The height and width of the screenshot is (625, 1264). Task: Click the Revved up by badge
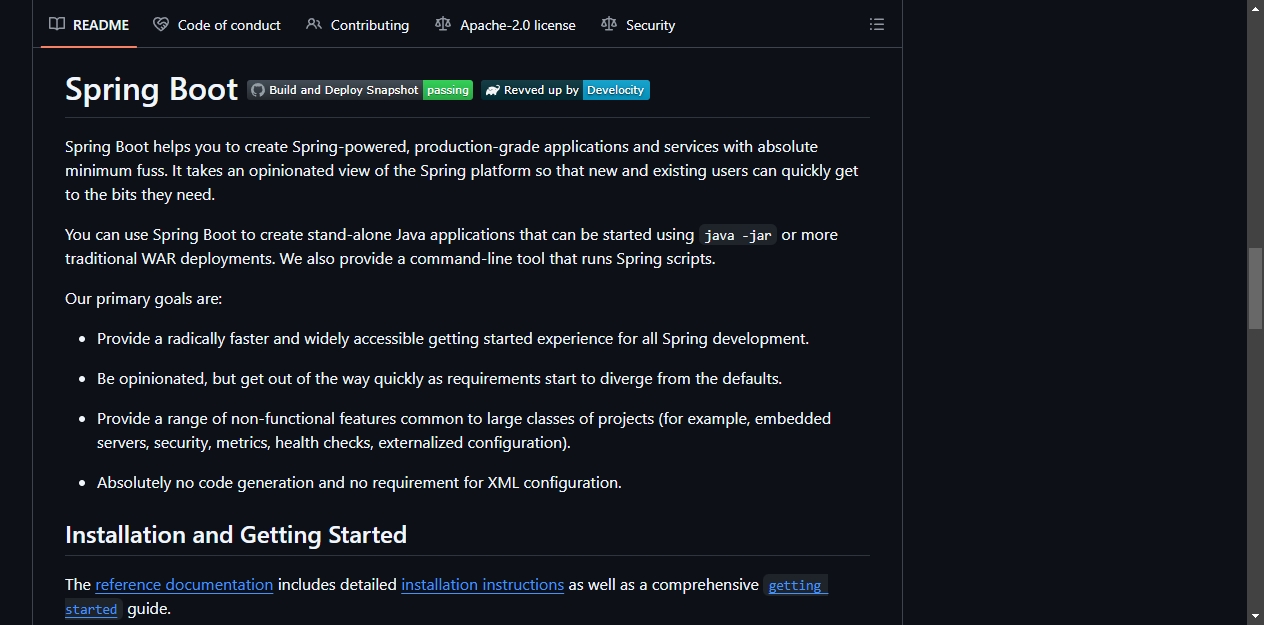click(x=565, y=90)
